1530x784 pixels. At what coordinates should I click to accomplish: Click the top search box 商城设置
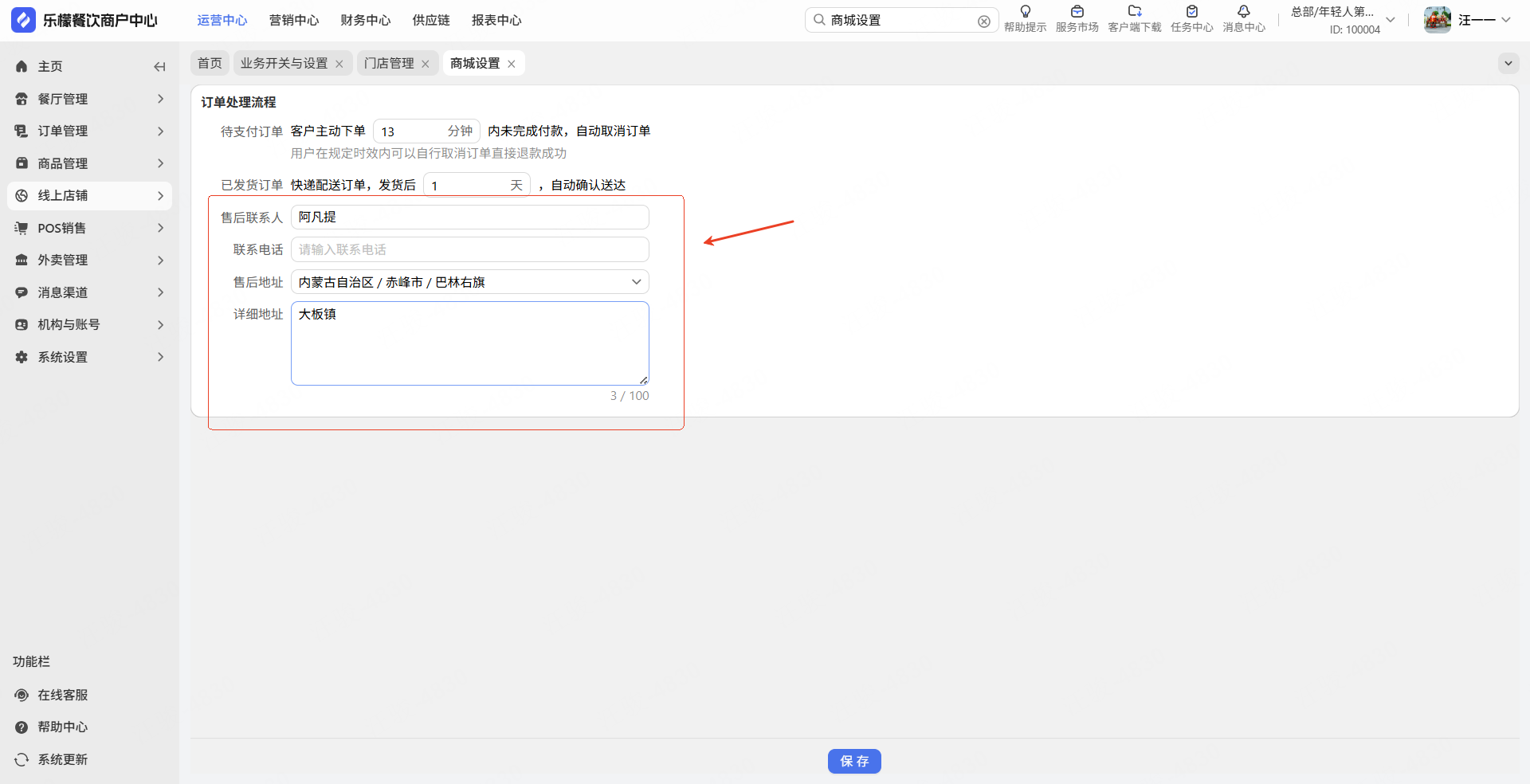coord(901,20)
